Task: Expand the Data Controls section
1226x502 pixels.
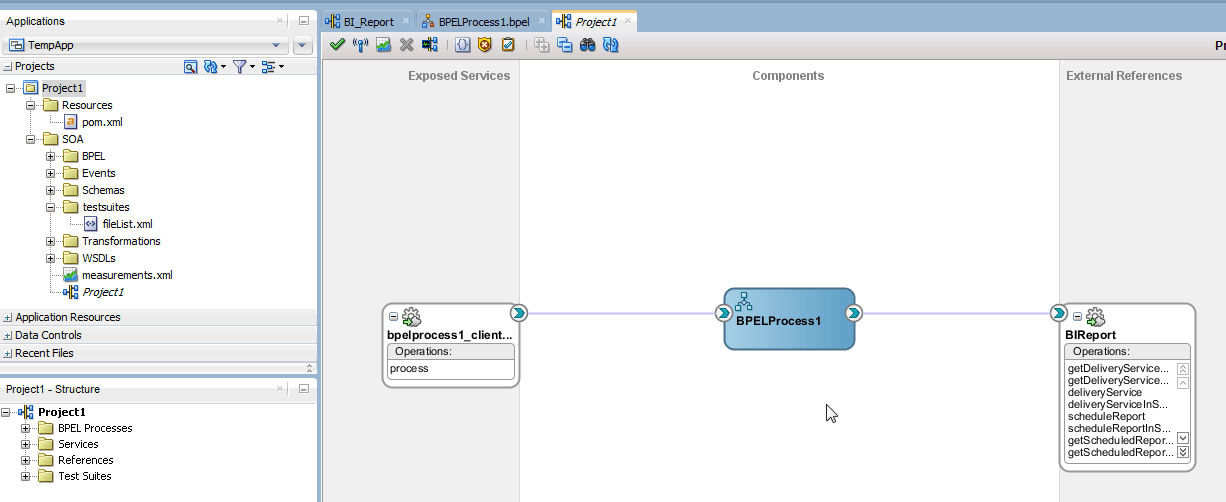Action: click(8, 335)
